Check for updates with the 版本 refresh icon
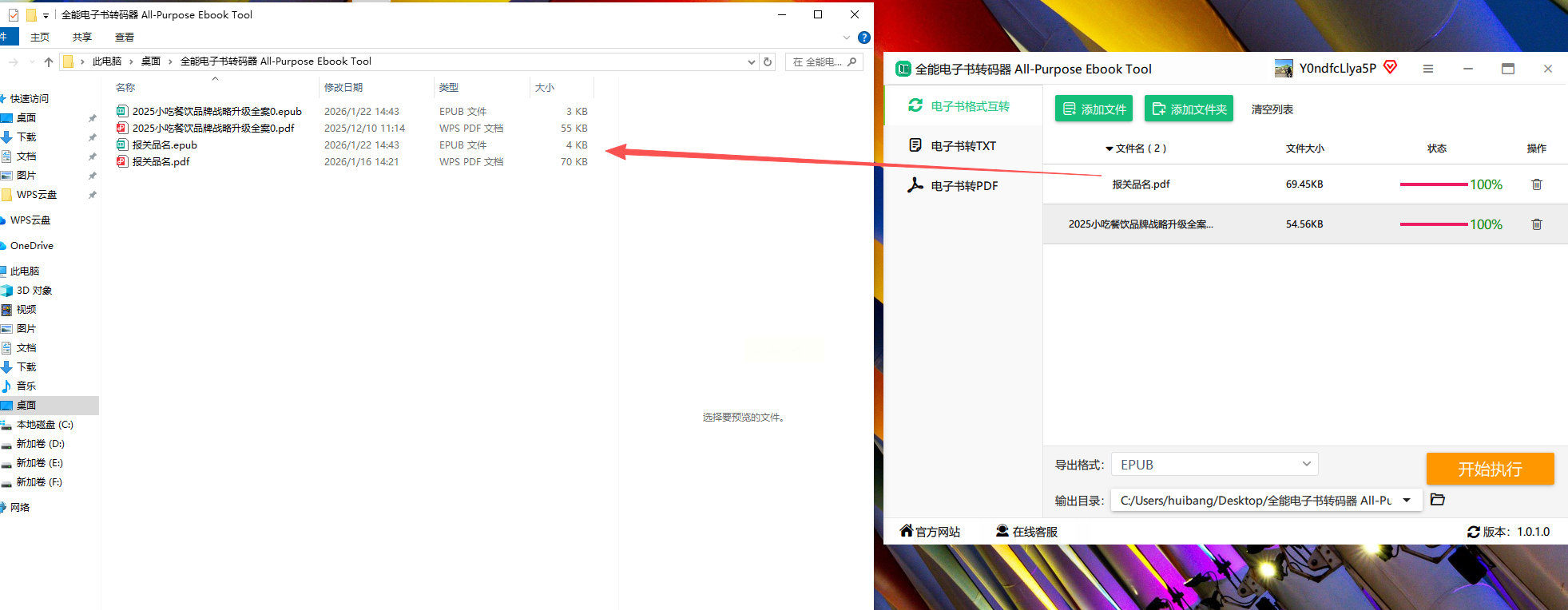The width and height of the screenshot is (1568, 610). tap(1474, 532)
